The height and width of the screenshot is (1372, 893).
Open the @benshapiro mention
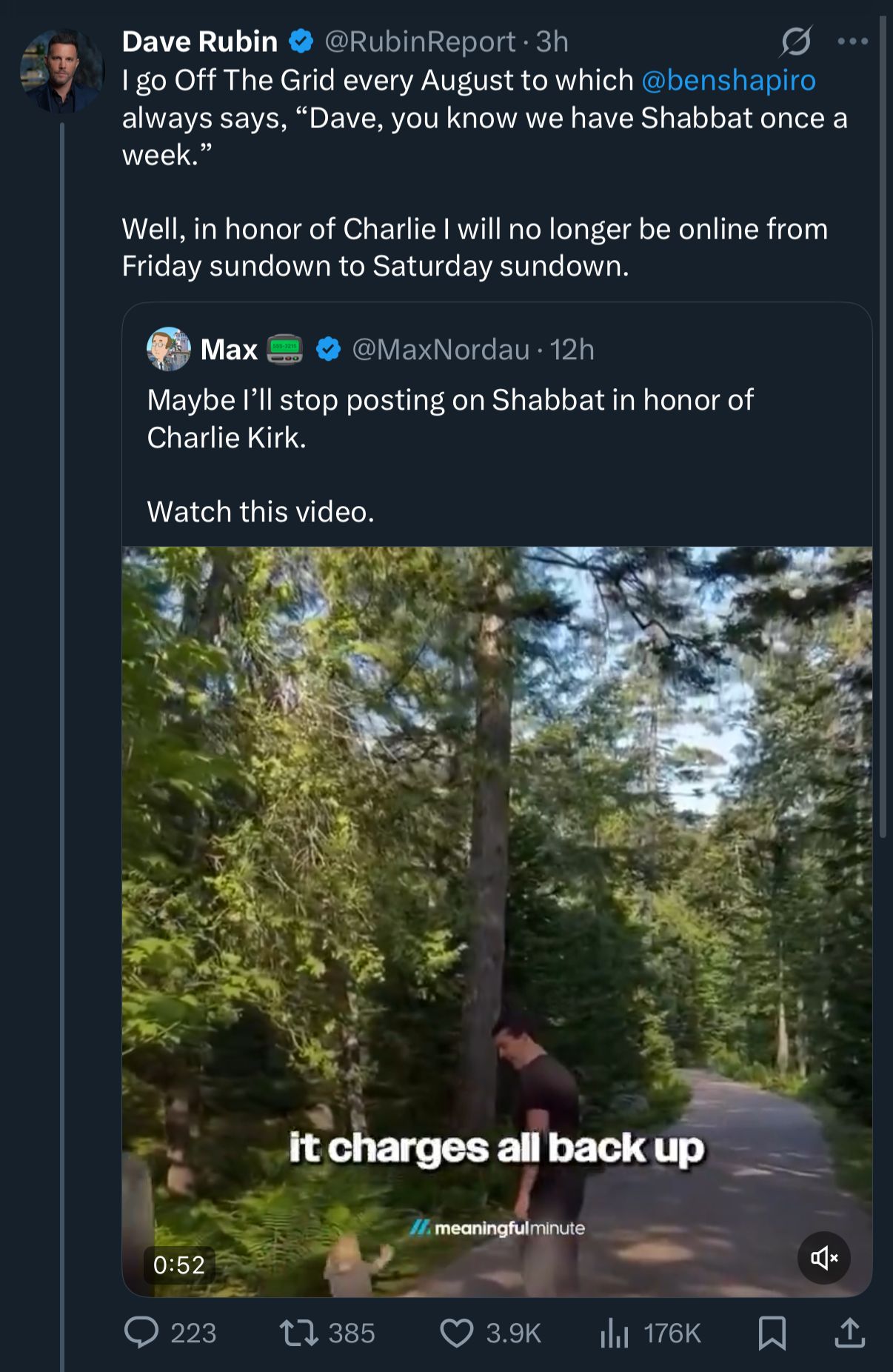pyautogui.click(x=728, y=80)
